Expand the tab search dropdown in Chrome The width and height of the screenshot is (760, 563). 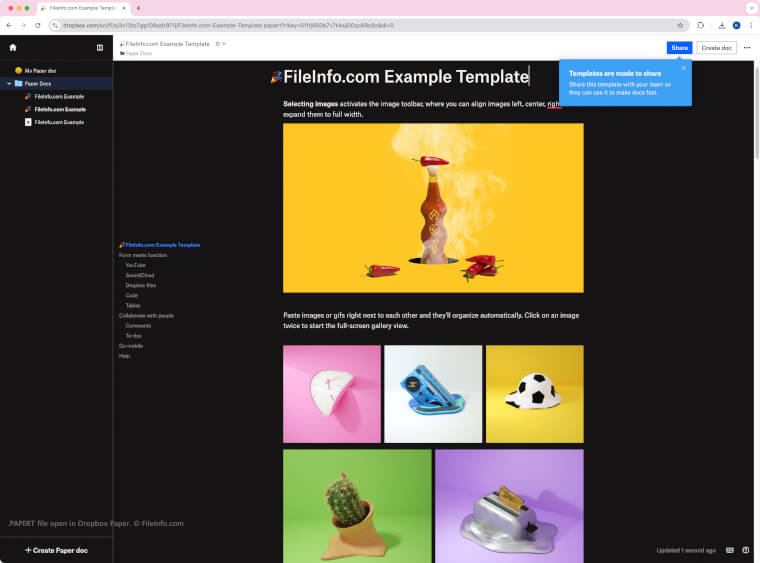[751, 7]
